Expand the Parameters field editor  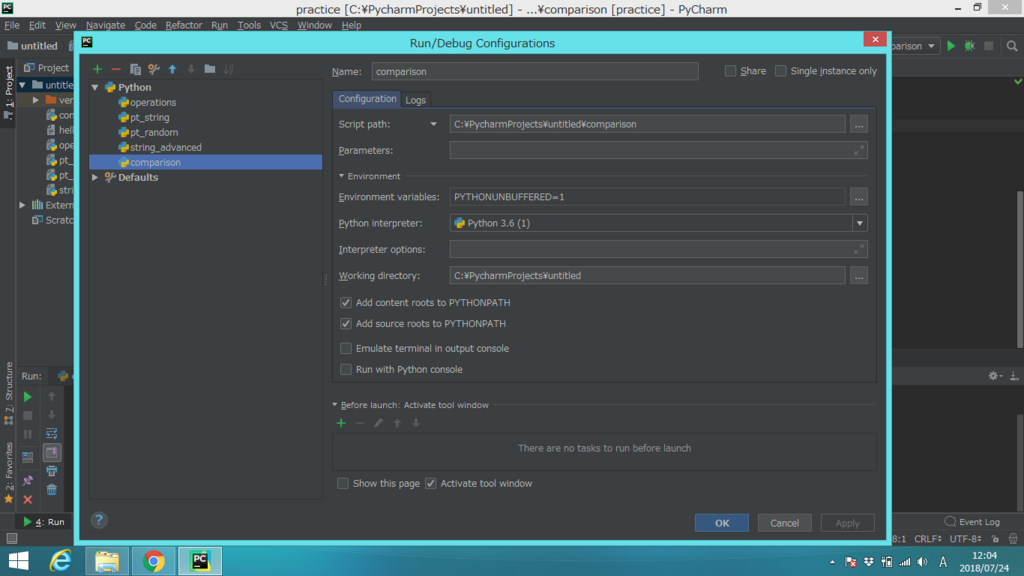859,150
